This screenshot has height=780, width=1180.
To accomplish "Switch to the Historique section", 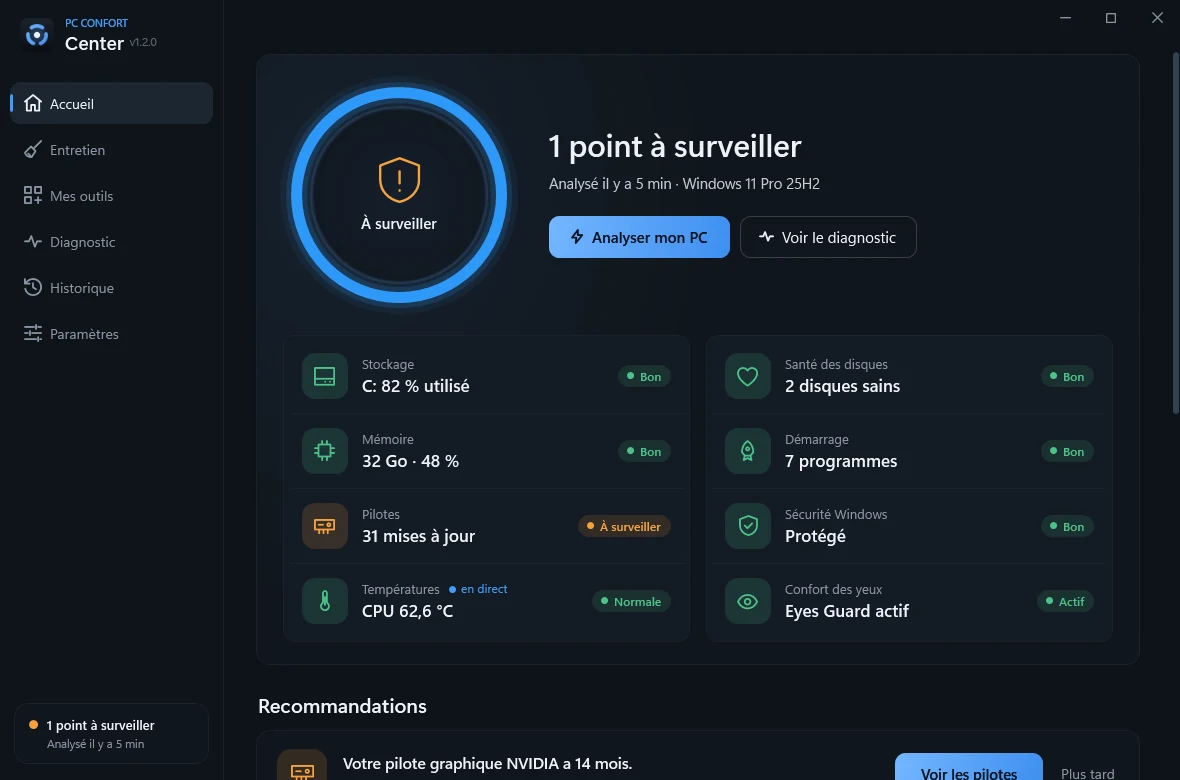I will click(111, 288).
